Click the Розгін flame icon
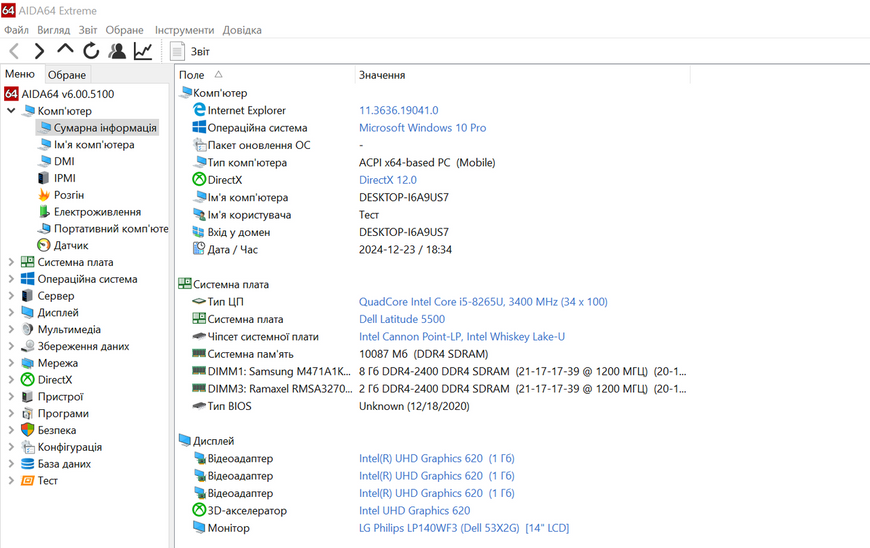The height and width of the screenshot is (548, 870). click(x=44, y=195)
